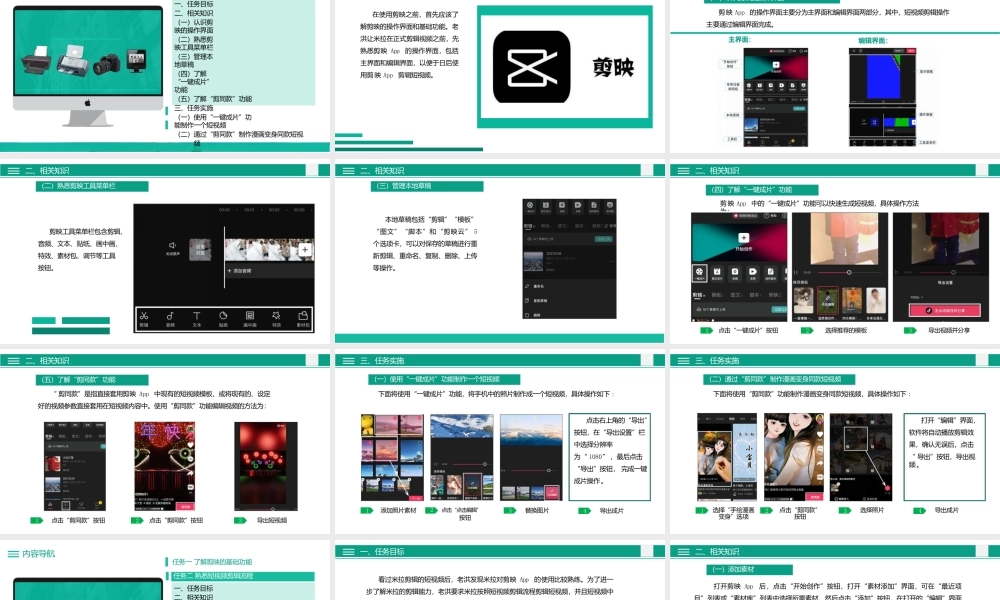Click the 剪辑 tab in 一键成片 slide's app screen
Screen dimensions: 1000x600
698,295
